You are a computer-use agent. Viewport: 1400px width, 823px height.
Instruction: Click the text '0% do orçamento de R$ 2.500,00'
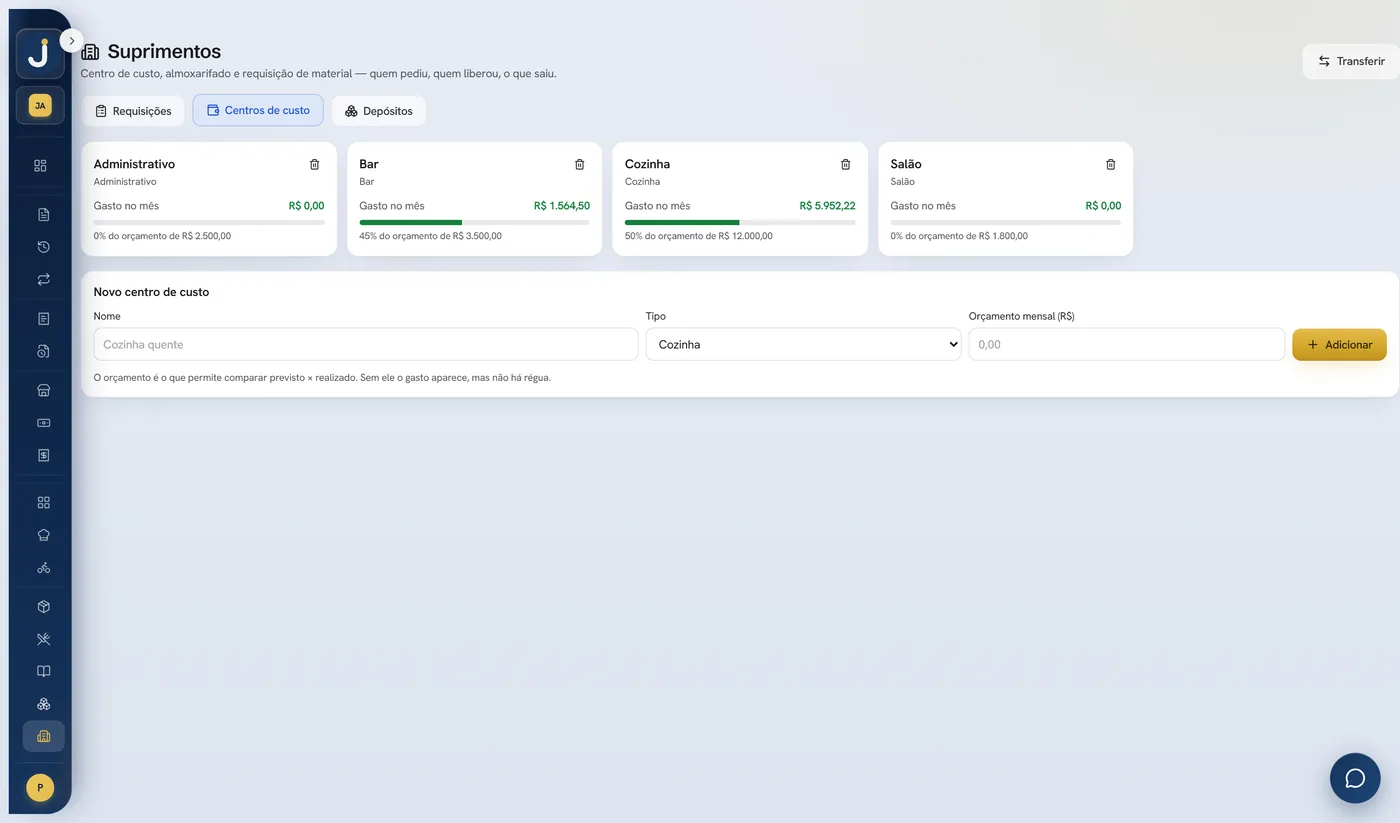tap(162, 236)
